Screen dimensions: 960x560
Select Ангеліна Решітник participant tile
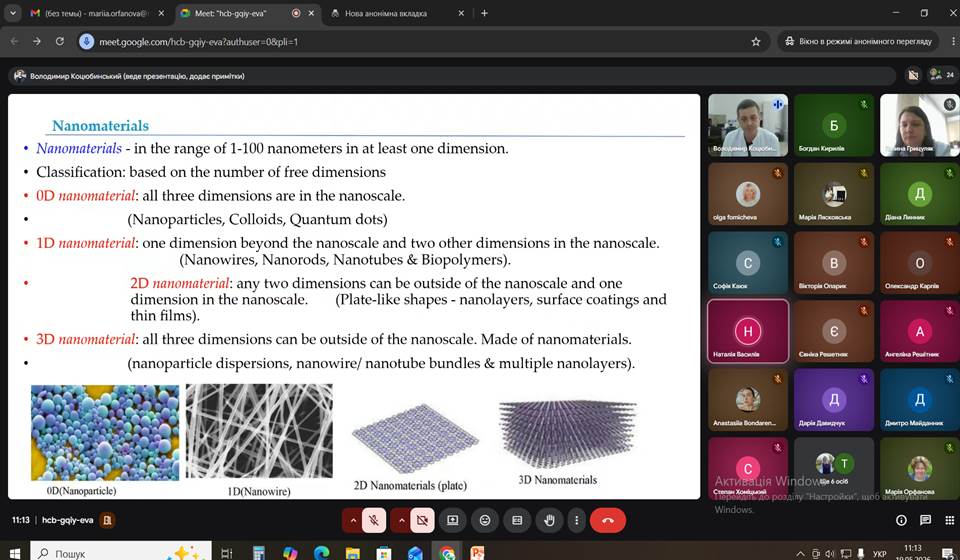[x=920, y=331]
